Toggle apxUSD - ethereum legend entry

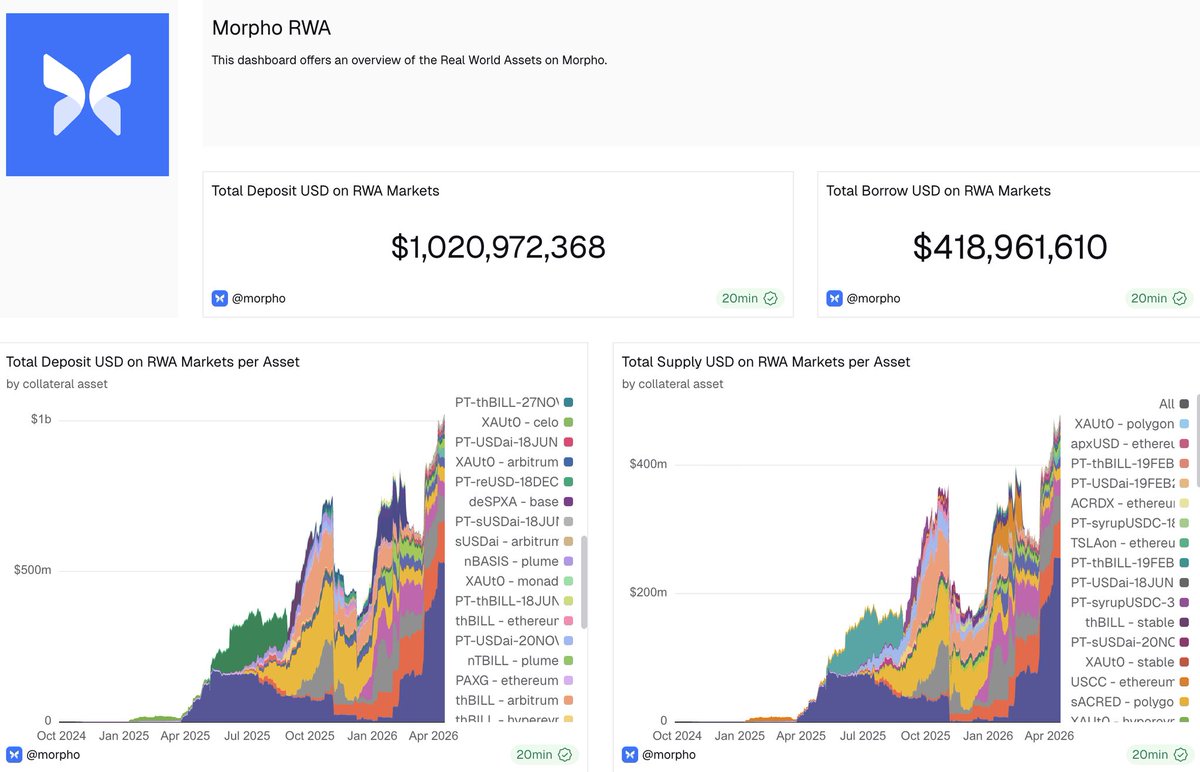click(1129, 443)
